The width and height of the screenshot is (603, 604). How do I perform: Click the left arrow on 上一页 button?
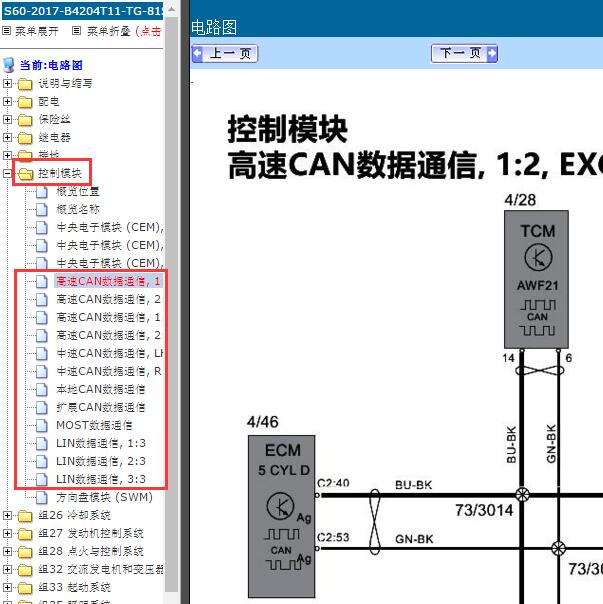[x=197, y=54]
